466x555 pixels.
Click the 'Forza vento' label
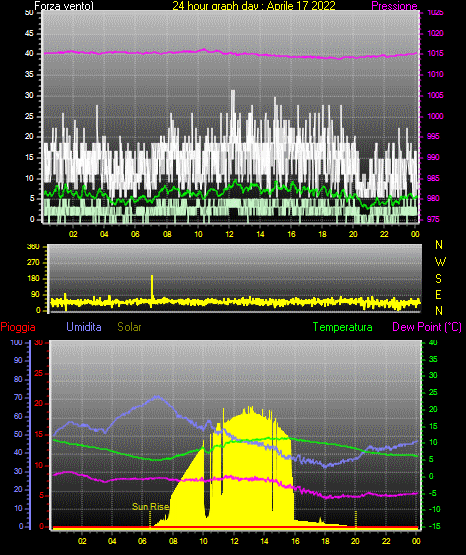pos(64,6)
